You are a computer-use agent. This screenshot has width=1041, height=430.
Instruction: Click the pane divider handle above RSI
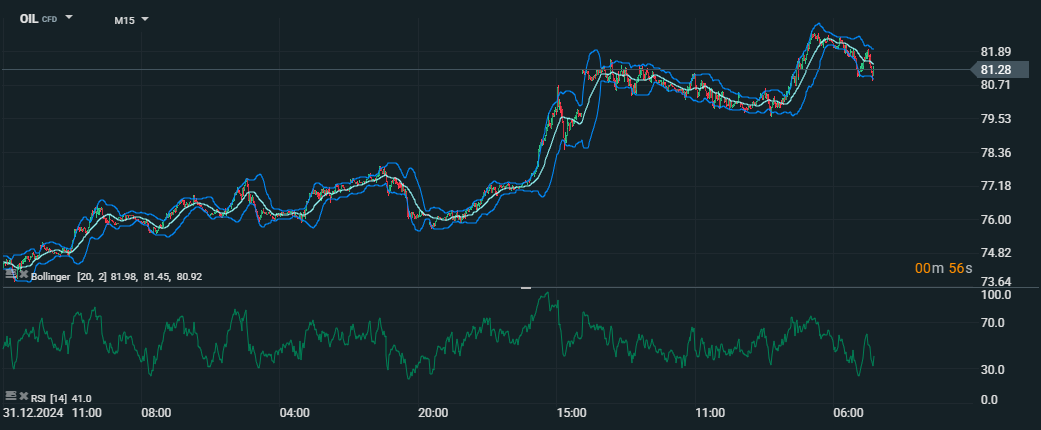point(526,288)
